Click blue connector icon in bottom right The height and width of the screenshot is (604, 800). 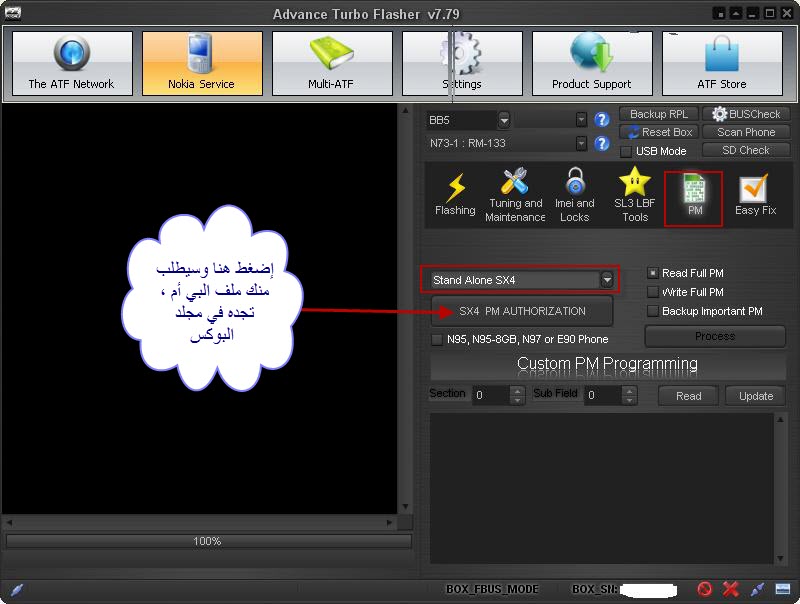click(757, 589)
